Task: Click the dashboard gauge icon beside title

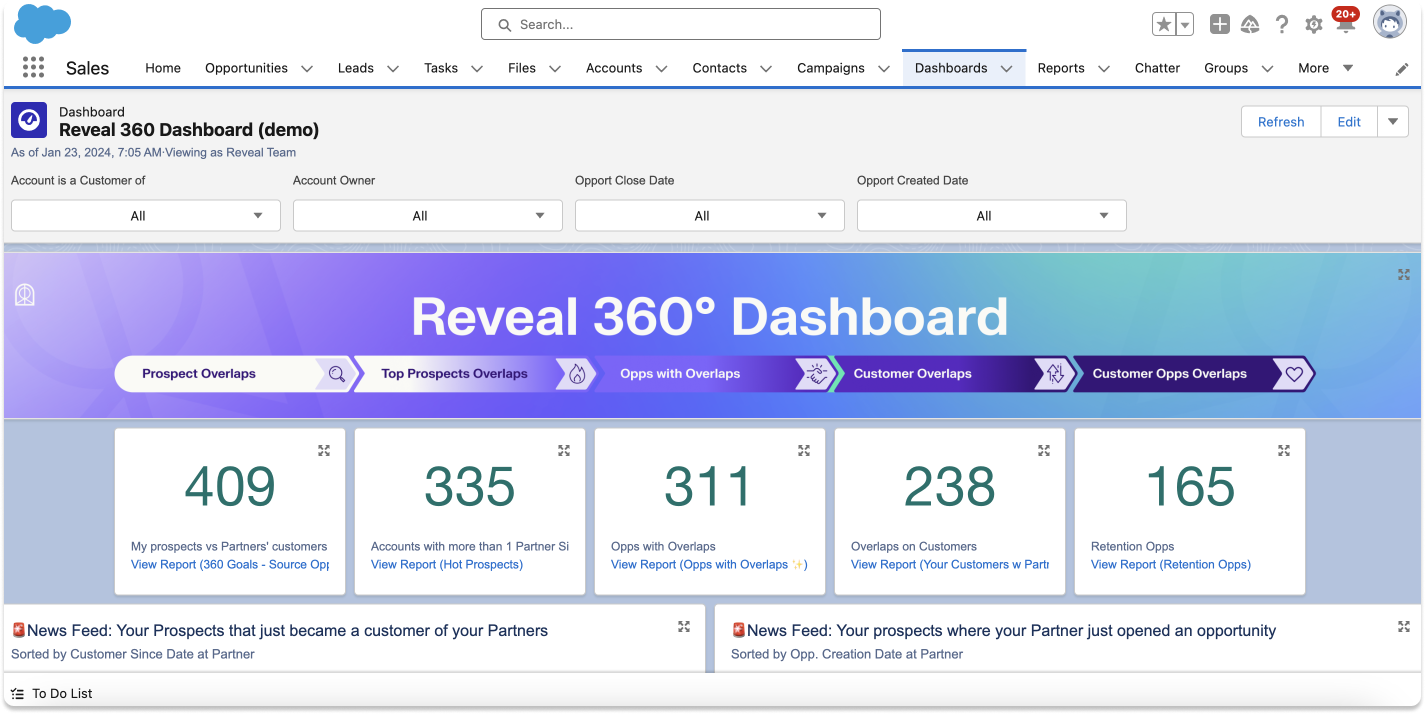Action: [x=29, y=120]
